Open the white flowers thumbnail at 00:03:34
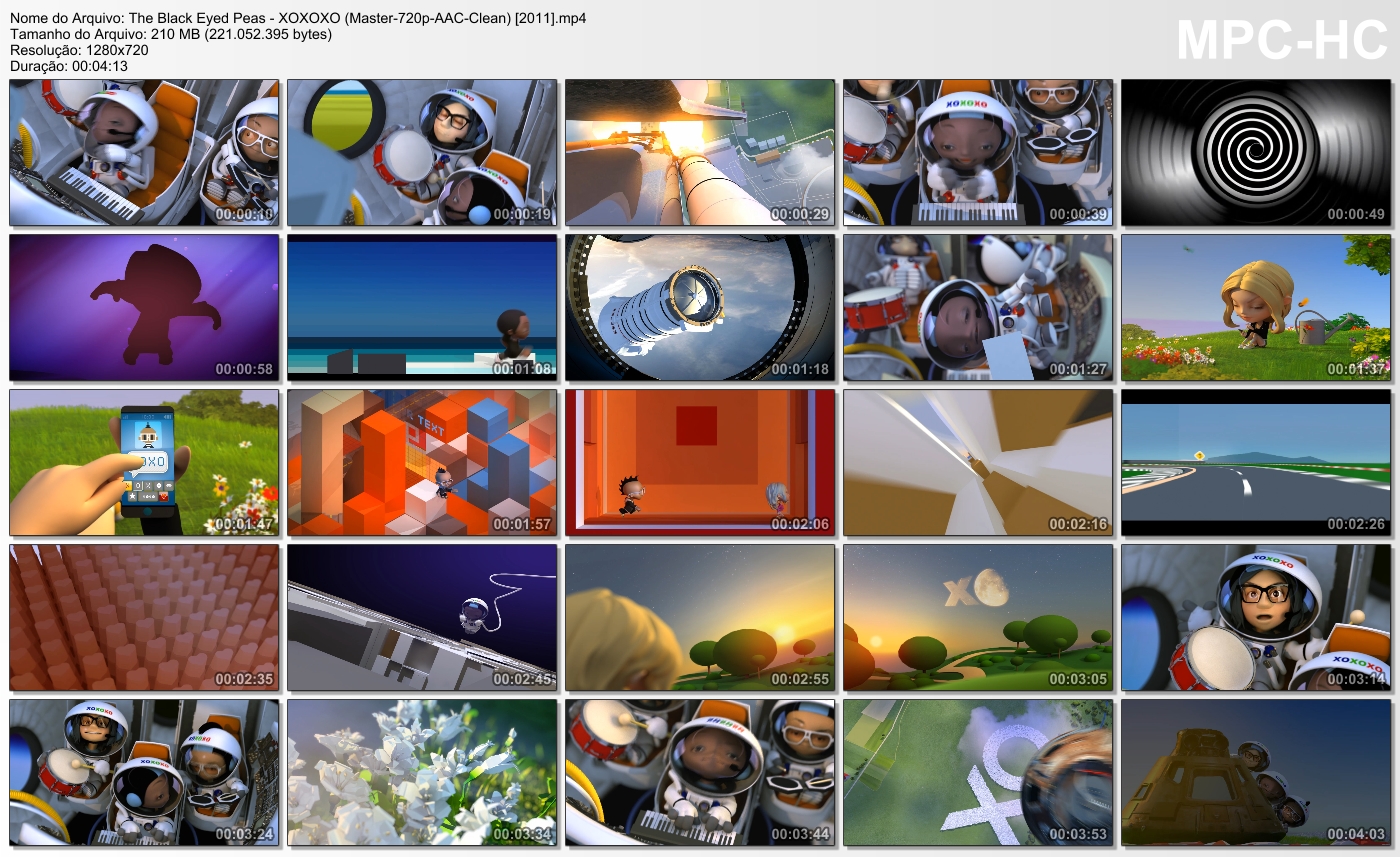 coord(422,773)
